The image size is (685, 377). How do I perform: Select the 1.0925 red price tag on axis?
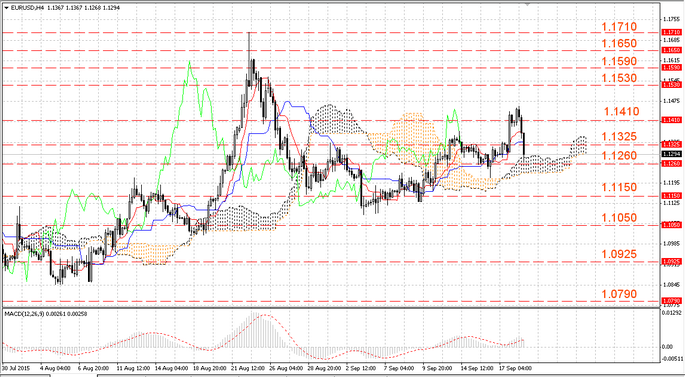point(671,262)
